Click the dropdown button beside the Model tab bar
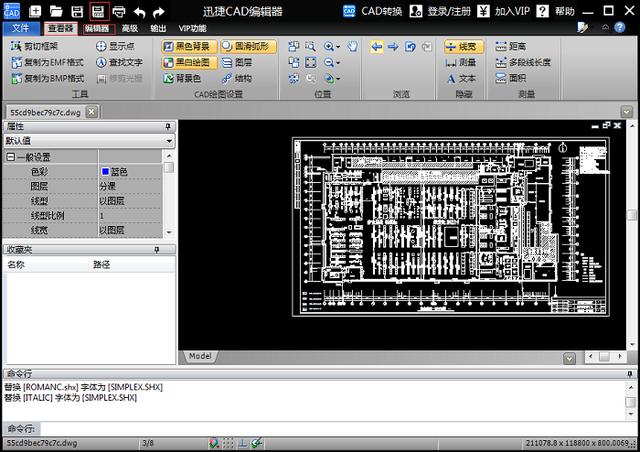 click(x=569, y=358)
